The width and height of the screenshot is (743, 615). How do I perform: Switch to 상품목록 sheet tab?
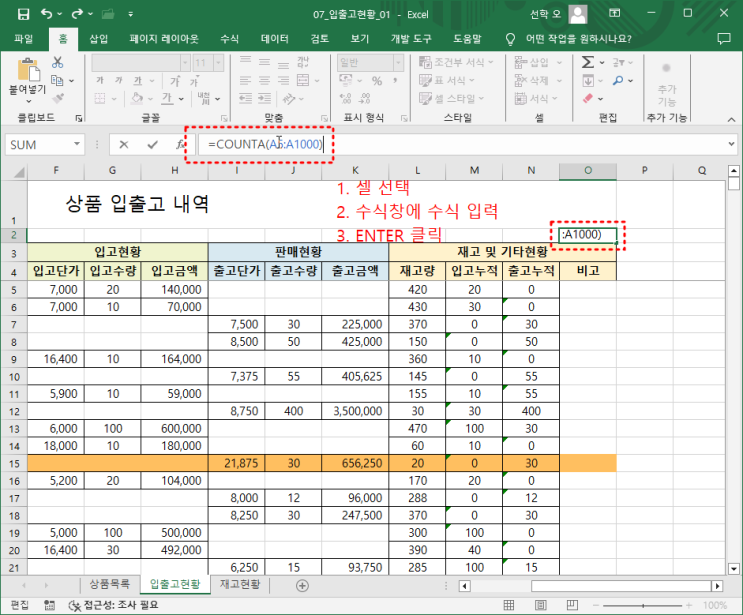[x=109, y=584]
